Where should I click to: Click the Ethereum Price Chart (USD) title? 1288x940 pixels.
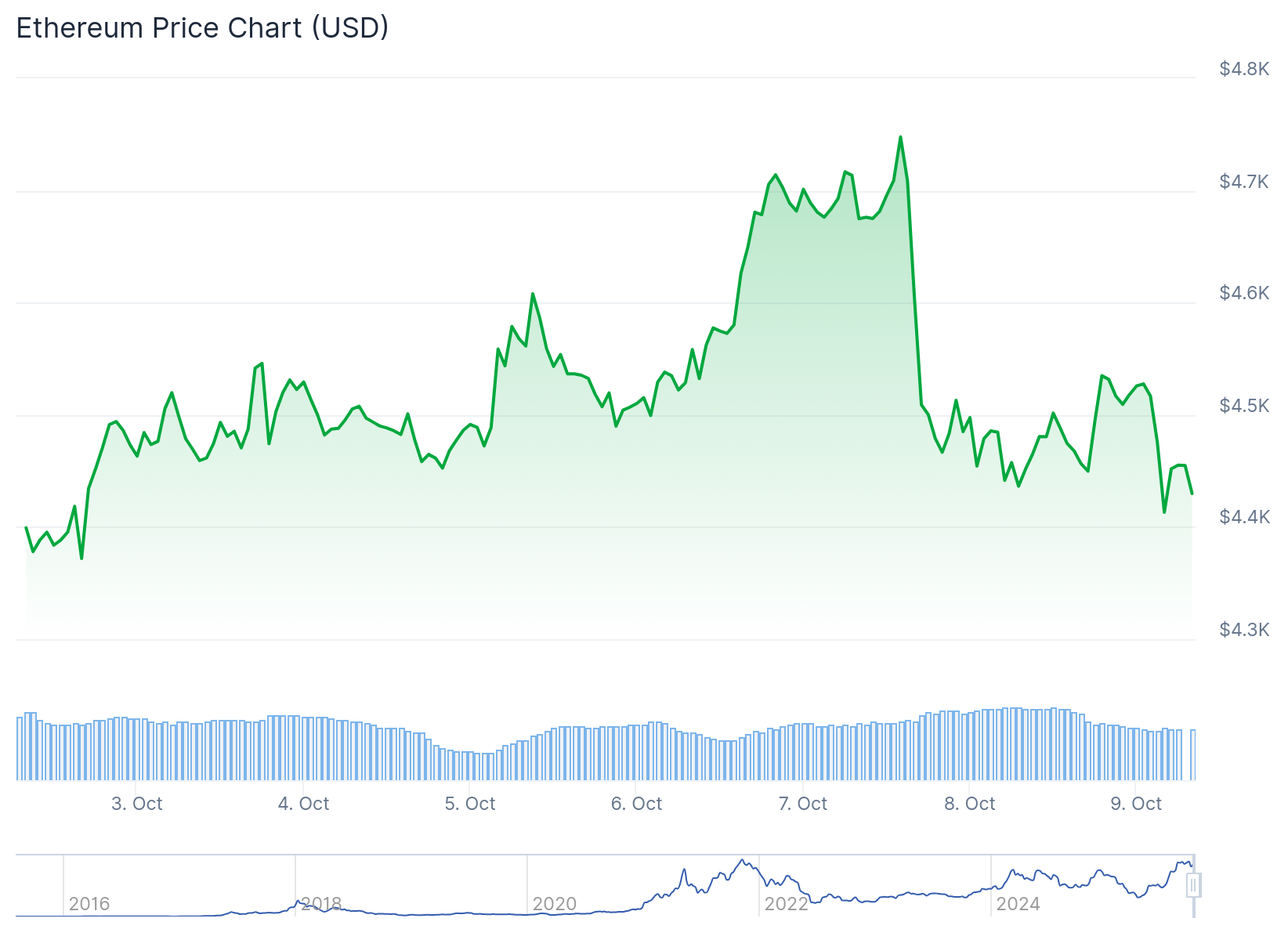[202, 28]
